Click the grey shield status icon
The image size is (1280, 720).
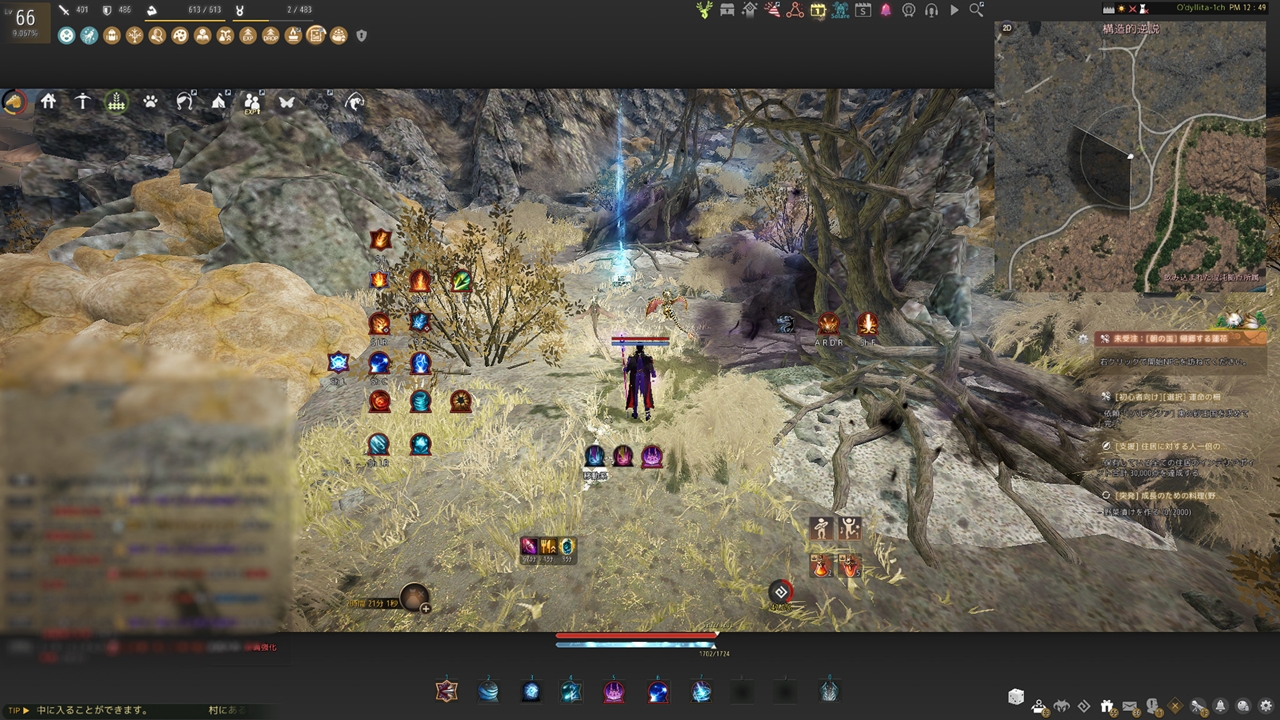click(x=361, y=35)
